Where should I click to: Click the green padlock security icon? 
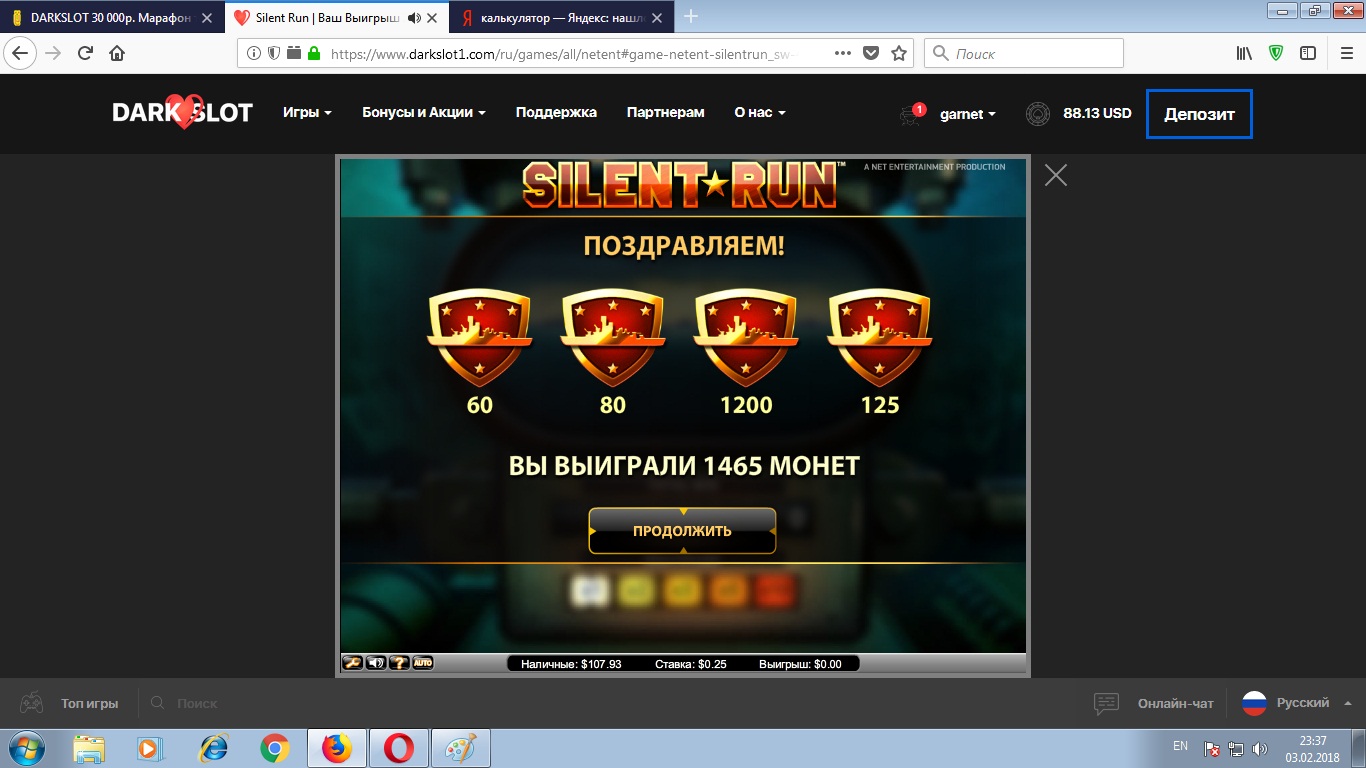(x=314, y=54)
